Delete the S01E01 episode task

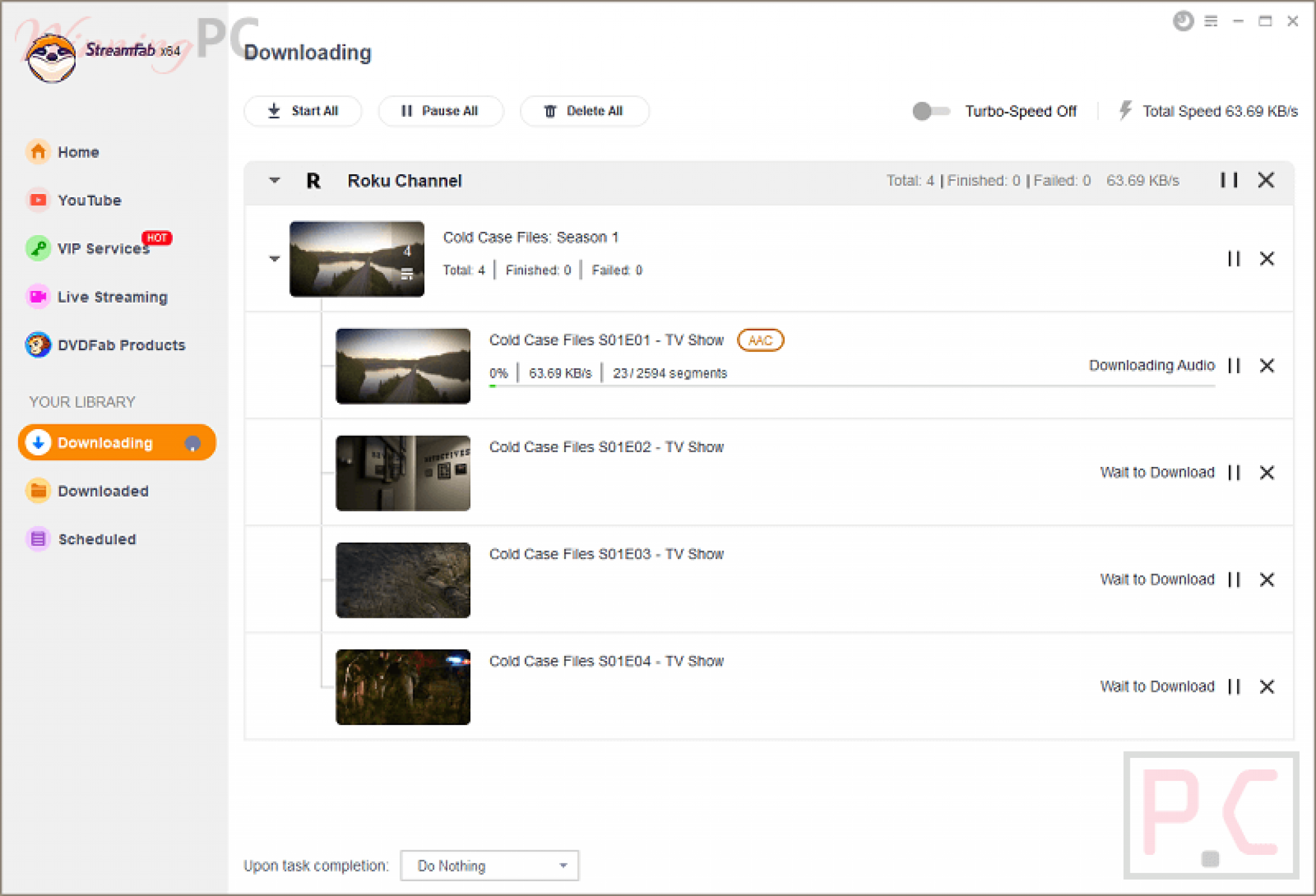point(1267,365)
